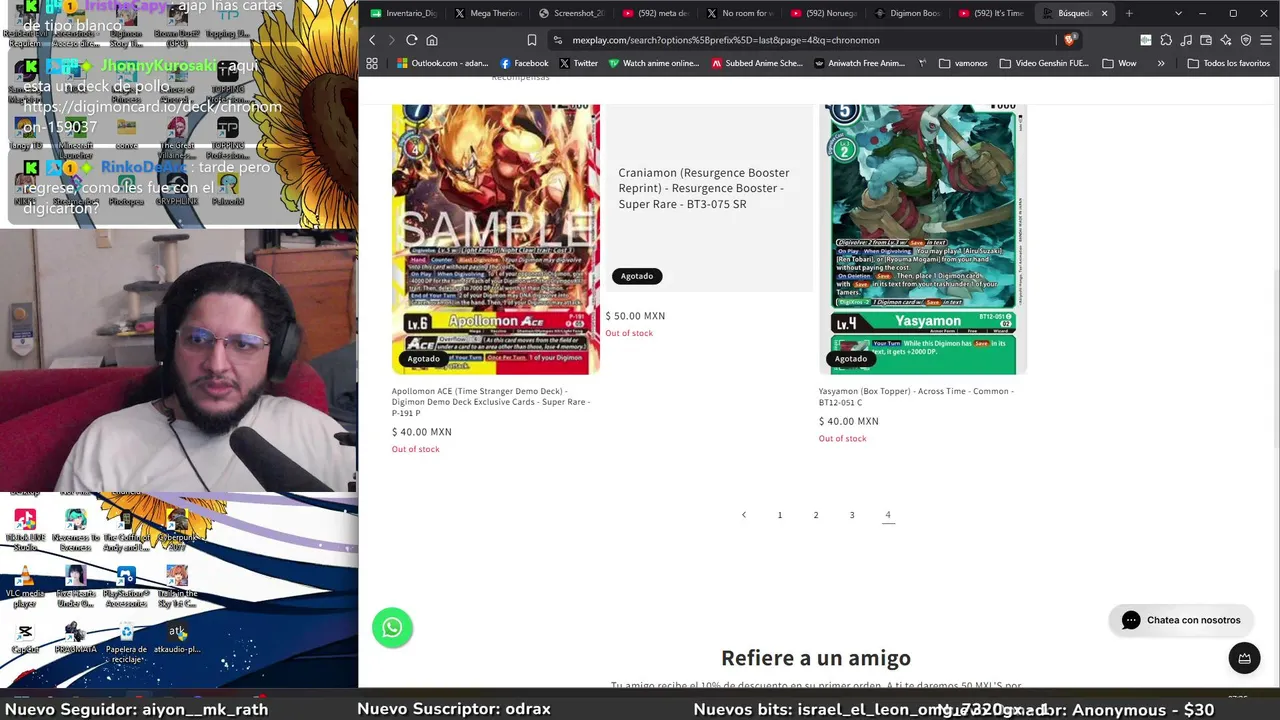Select the Cyberpunk 2077 desktop shortcut

(177, 530)
